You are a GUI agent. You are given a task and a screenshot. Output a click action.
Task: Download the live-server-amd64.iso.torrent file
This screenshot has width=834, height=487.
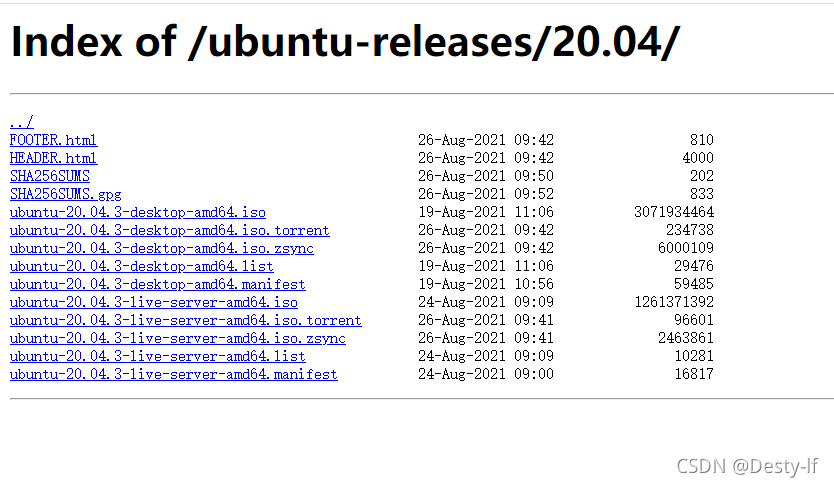click(x=186, y=320)
